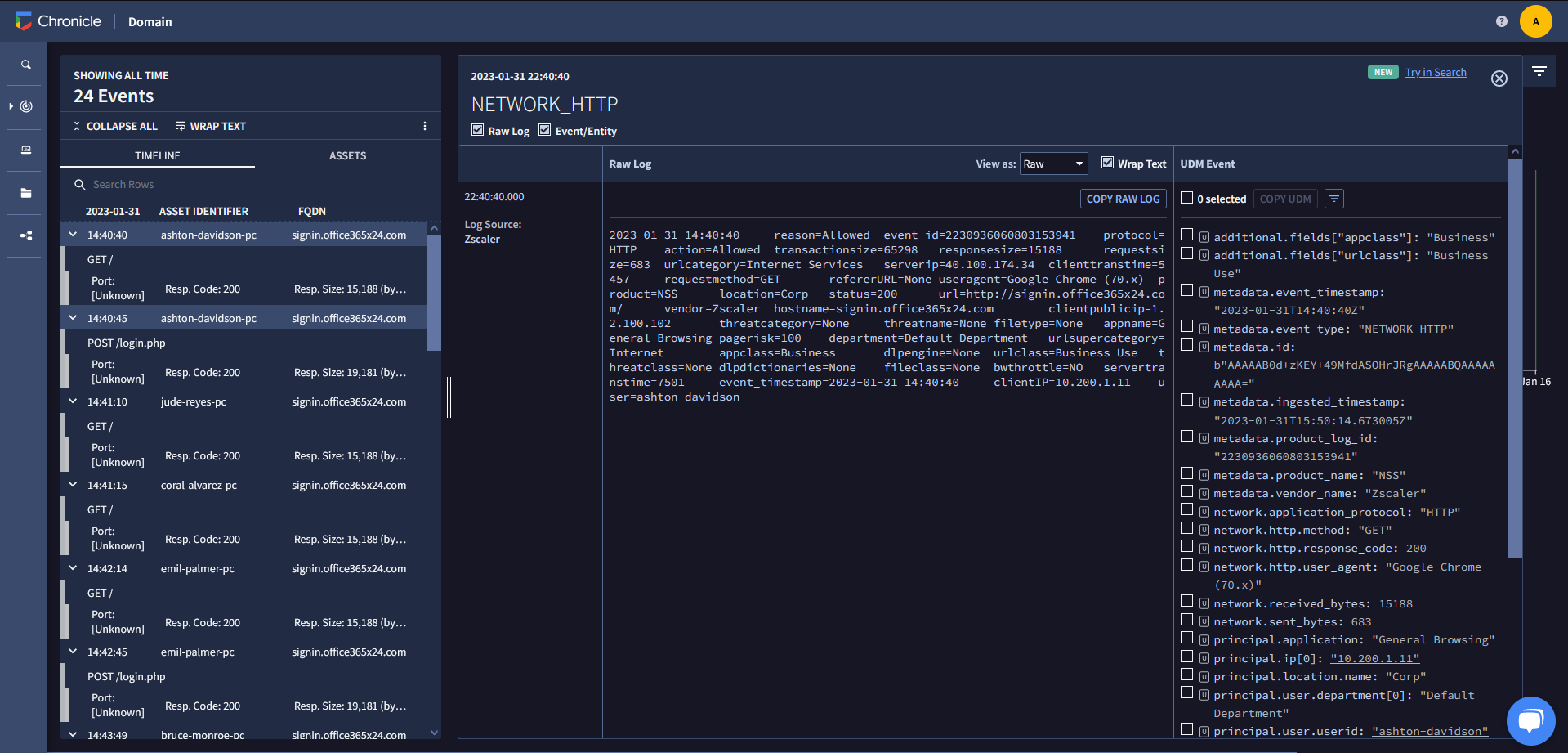Open the help icon in the top bar

1502,21
